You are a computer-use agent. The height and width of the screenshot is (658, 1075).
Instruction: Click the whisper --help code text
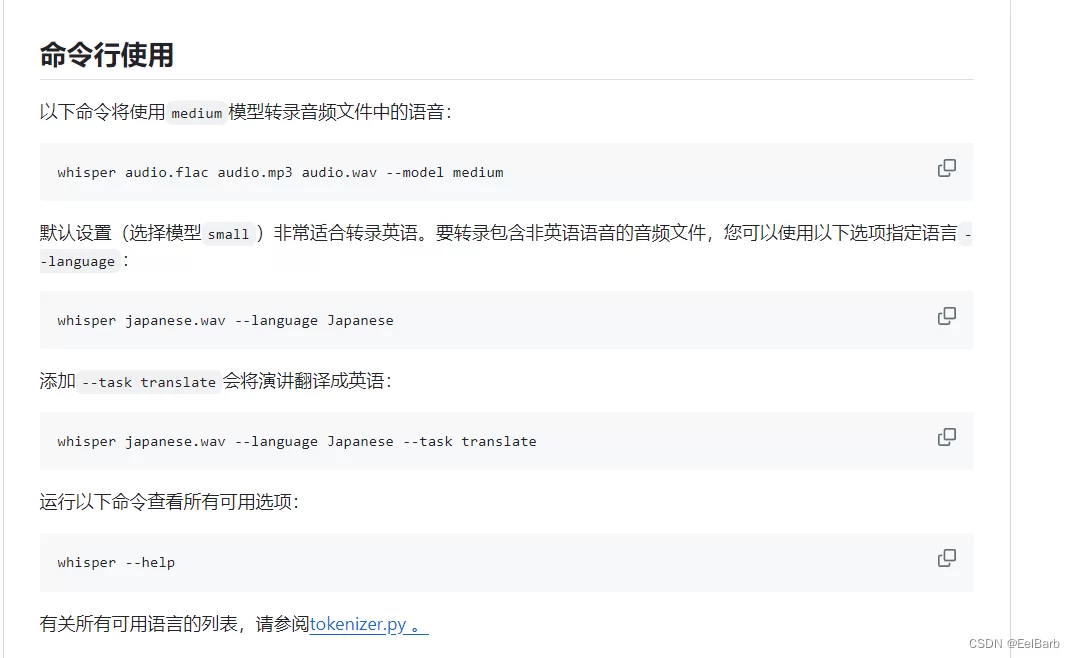116,562
